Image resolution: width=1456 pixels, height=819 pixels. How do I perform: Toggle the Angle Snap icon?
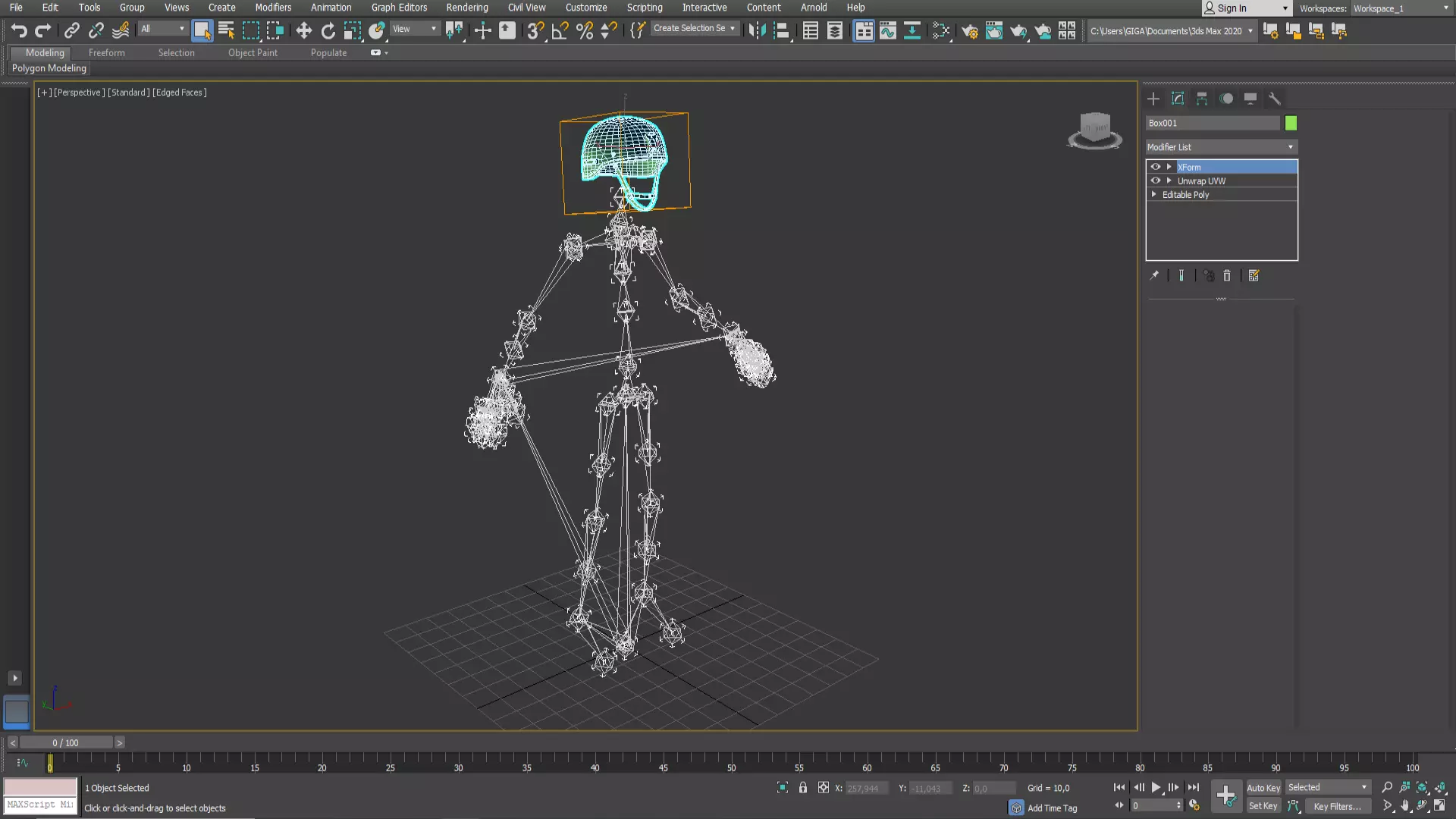(x=560, y=30)
